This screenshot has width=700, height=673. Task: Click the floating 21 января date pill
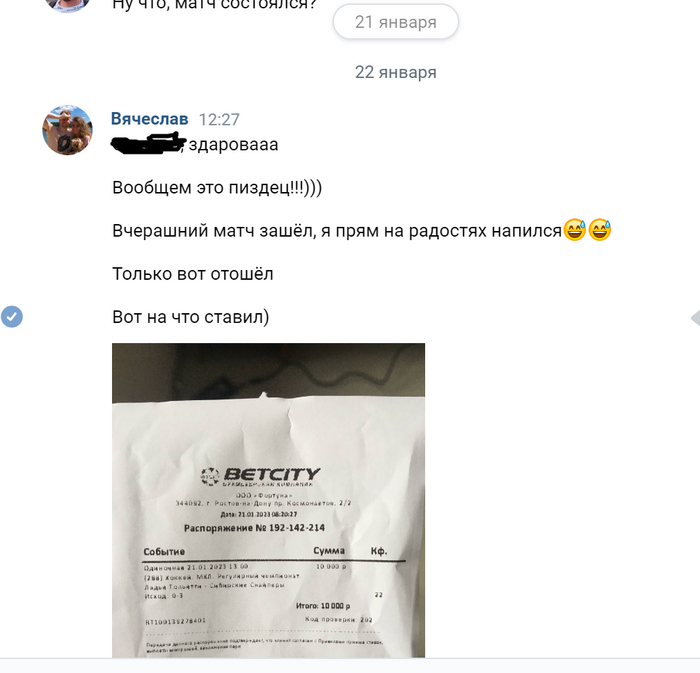click(x=396, y=22)
